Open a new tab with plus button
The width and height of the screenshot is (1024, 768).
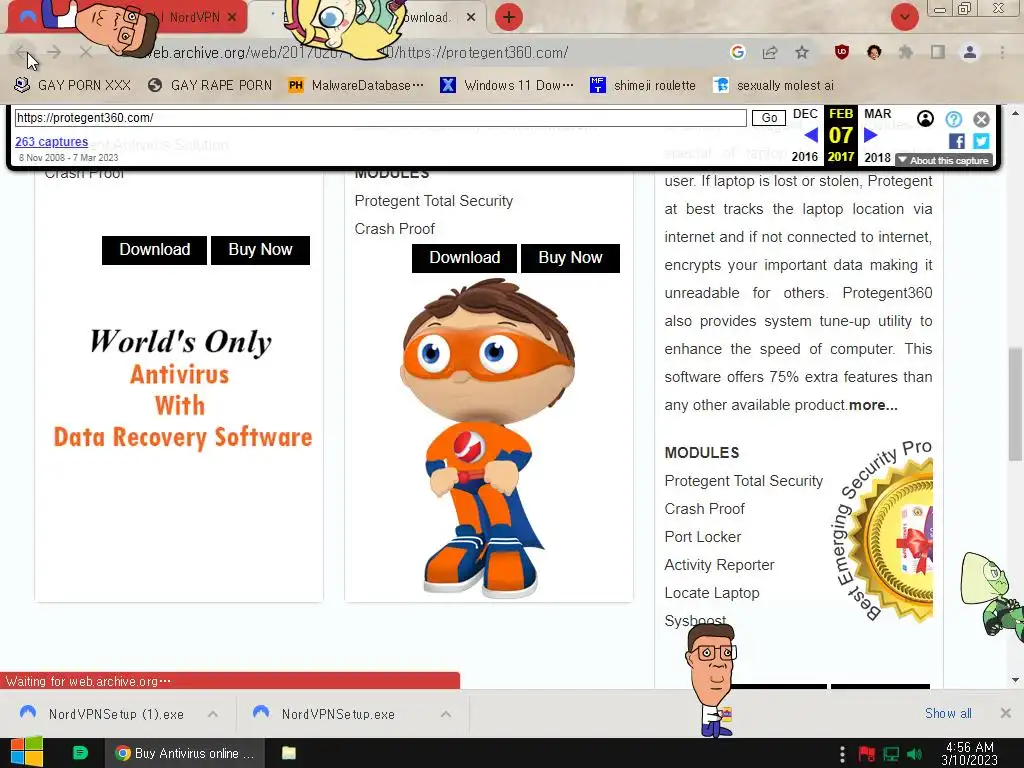509,17
